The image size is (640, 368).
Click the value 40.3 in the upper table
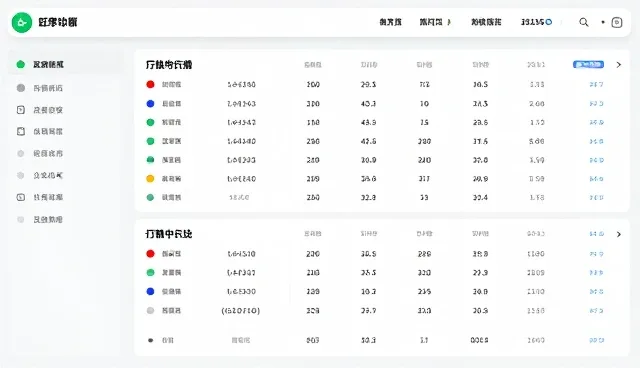(368, 104)
